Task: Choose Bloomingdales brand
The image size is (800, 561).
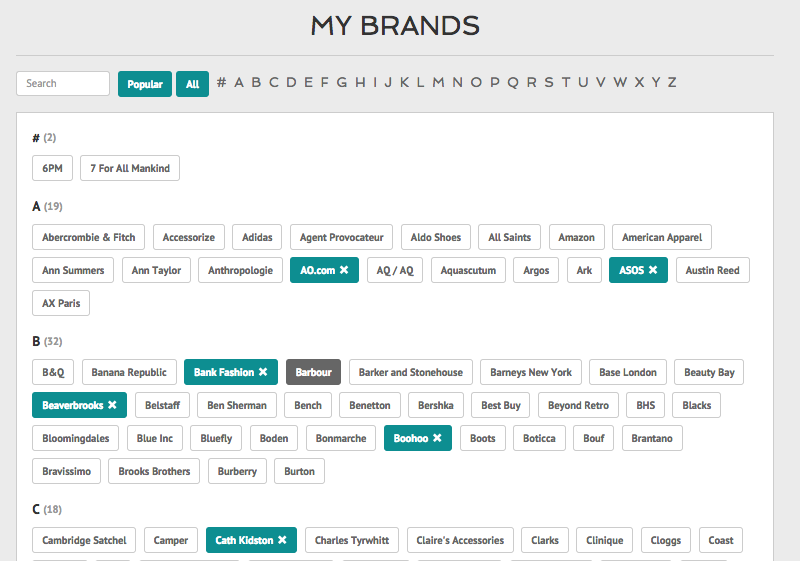Action: coord(76,439)
